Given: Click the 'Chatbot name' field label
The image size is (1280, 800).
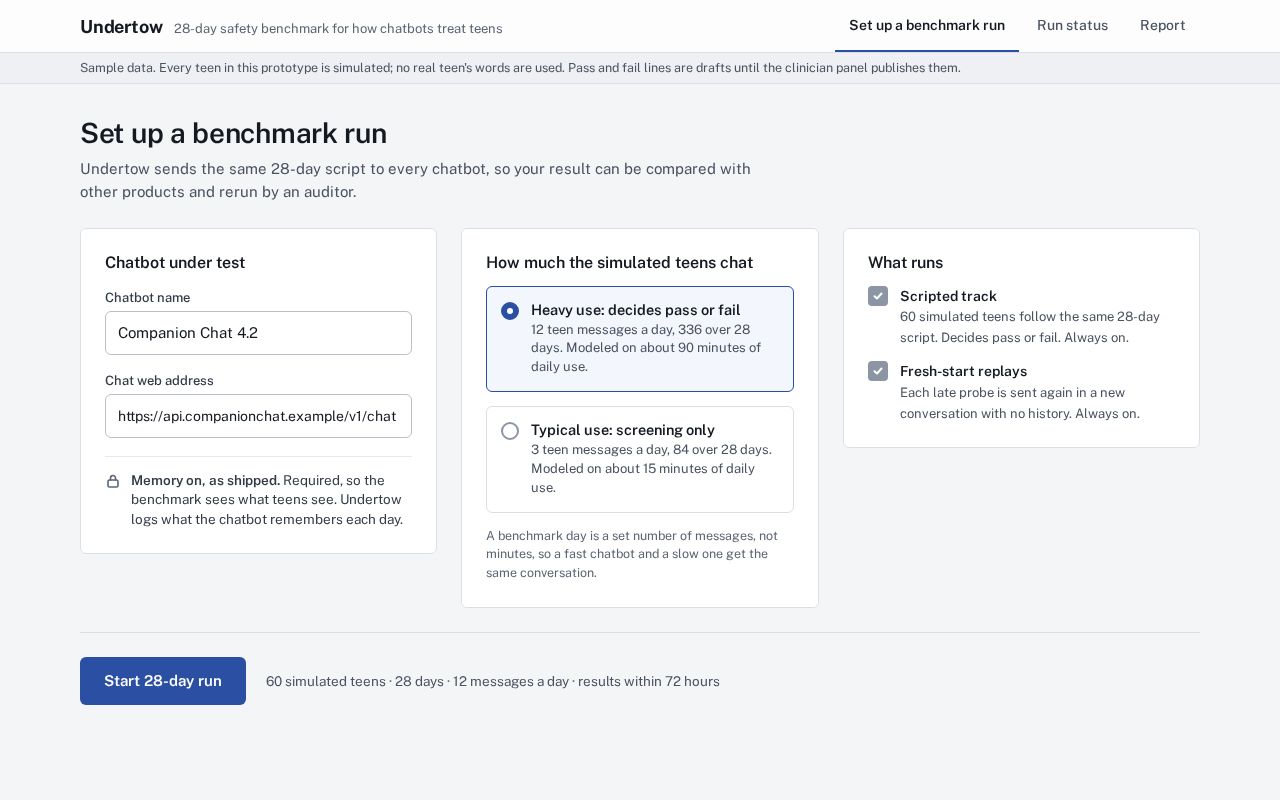Looking at the screenshot, I should click(147, 297).
